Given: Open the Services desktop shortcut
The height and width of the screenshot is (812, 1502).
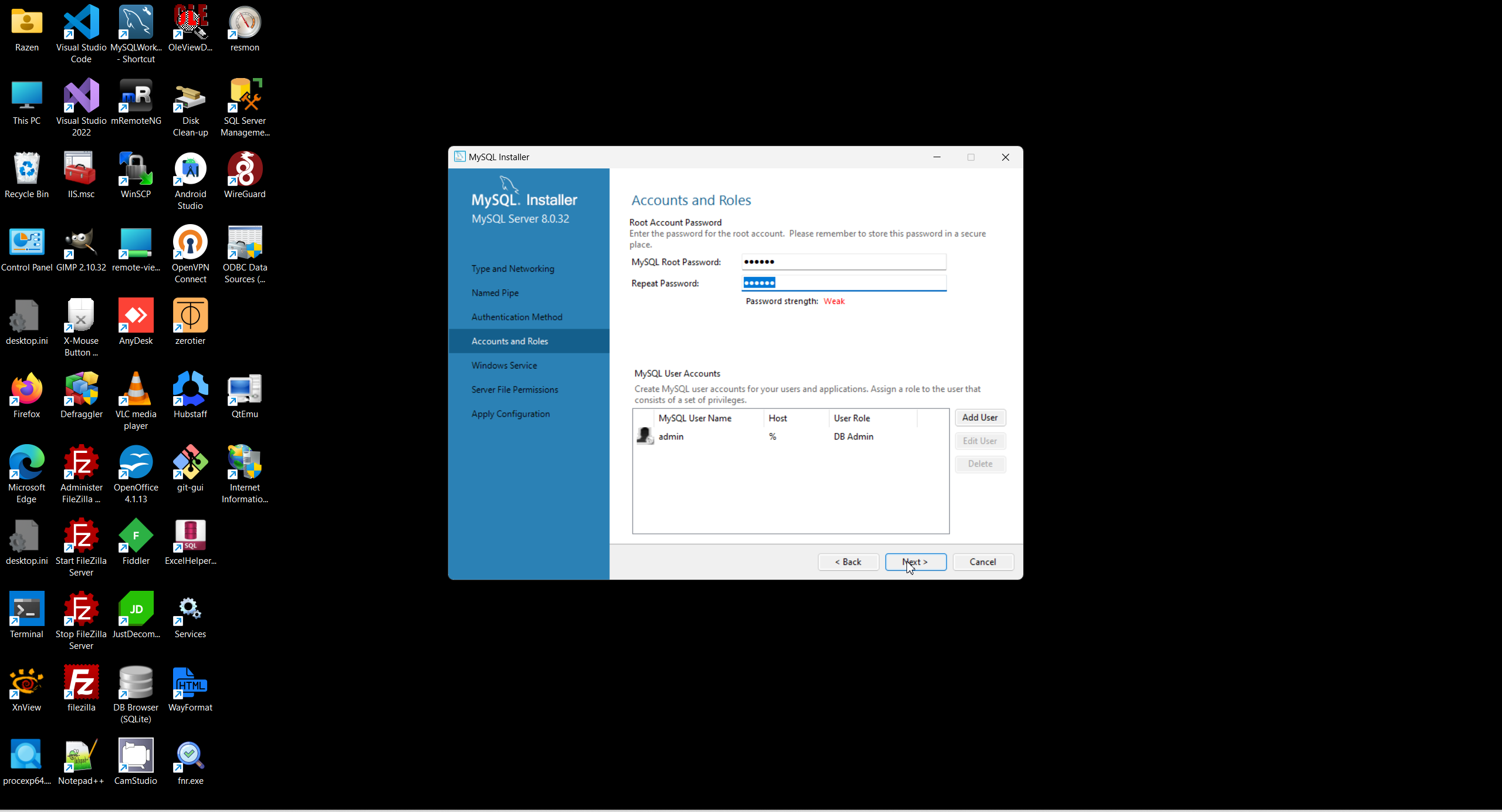Looking at the screenshot, I should 190,610.
